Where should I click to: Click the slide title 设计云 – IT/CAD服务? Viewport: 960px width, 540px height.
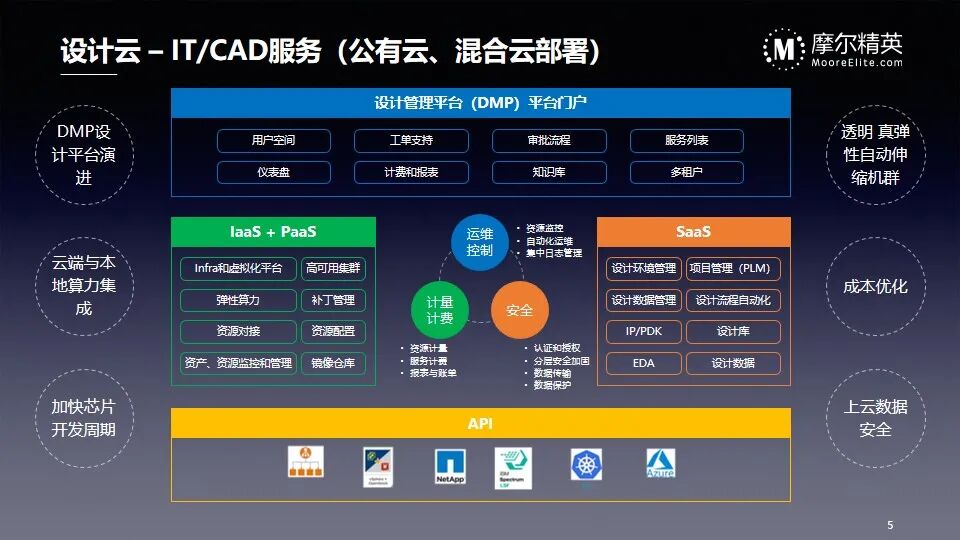pyautogui.click(x=191, y=51)
